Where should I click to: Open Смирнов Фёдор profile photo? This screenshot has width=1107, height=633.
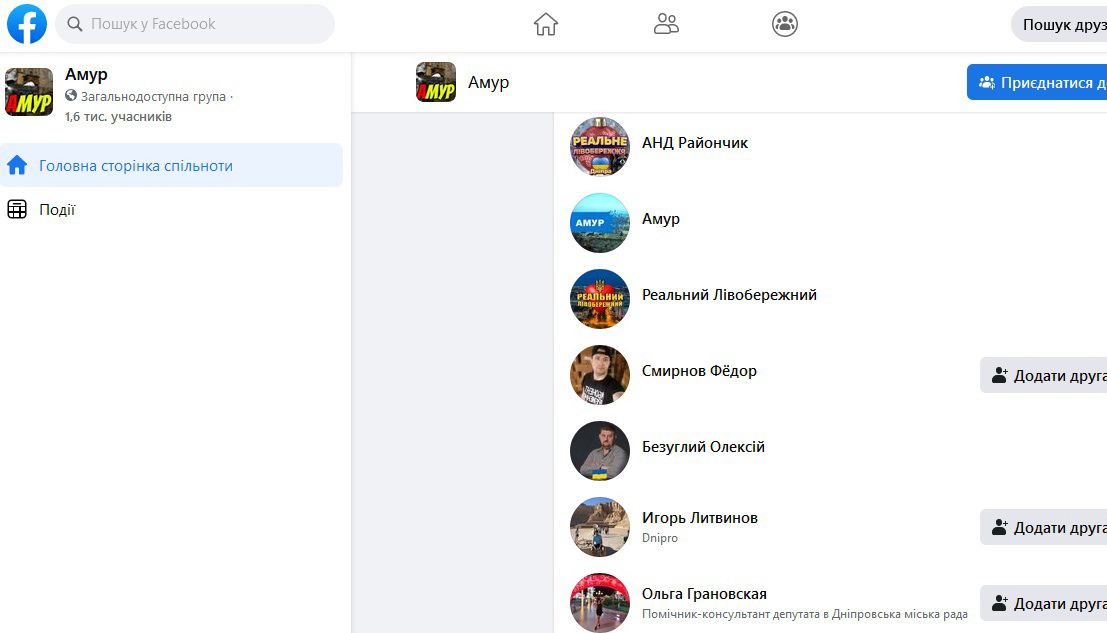click(x=599, y=375)
